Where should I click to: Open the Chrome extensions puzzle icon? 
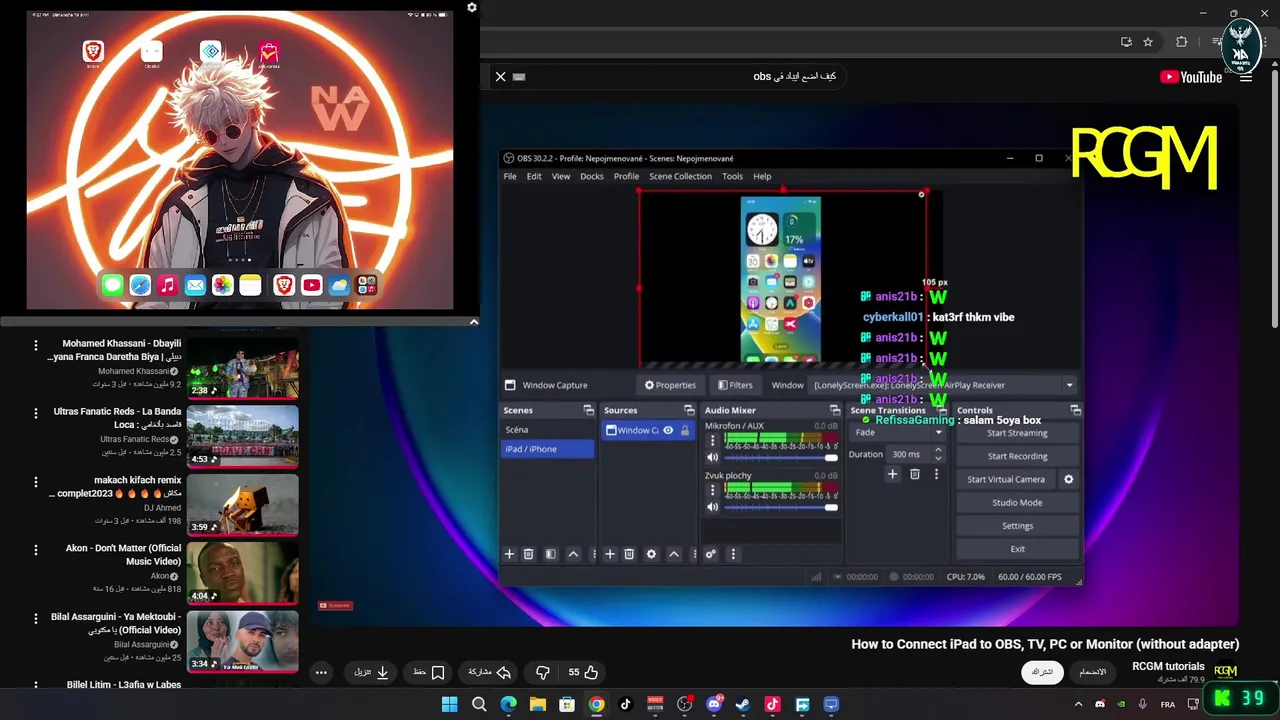(1182, 42)
